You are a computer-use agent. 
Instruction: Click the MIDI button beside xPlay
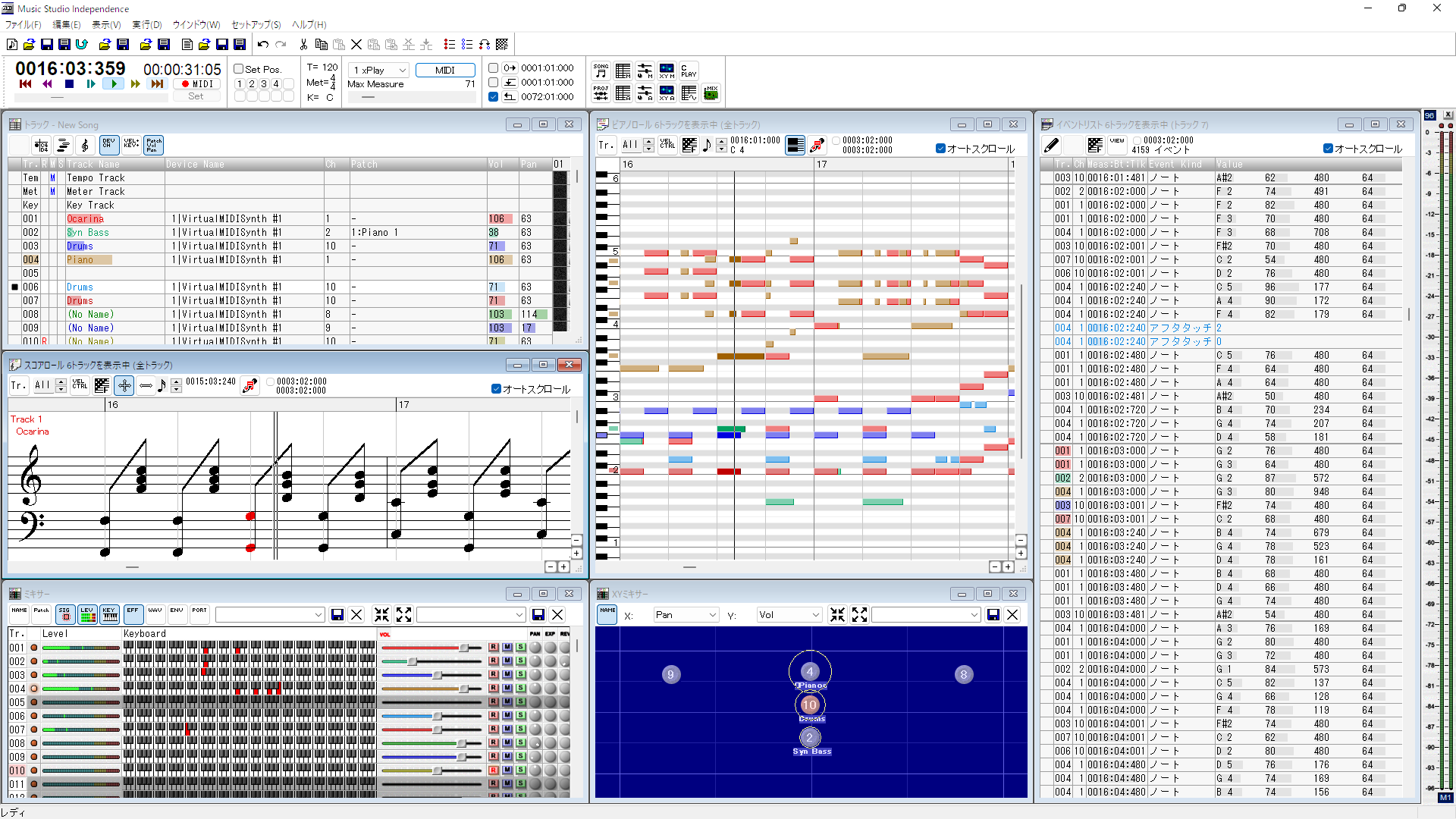[445, 70]
